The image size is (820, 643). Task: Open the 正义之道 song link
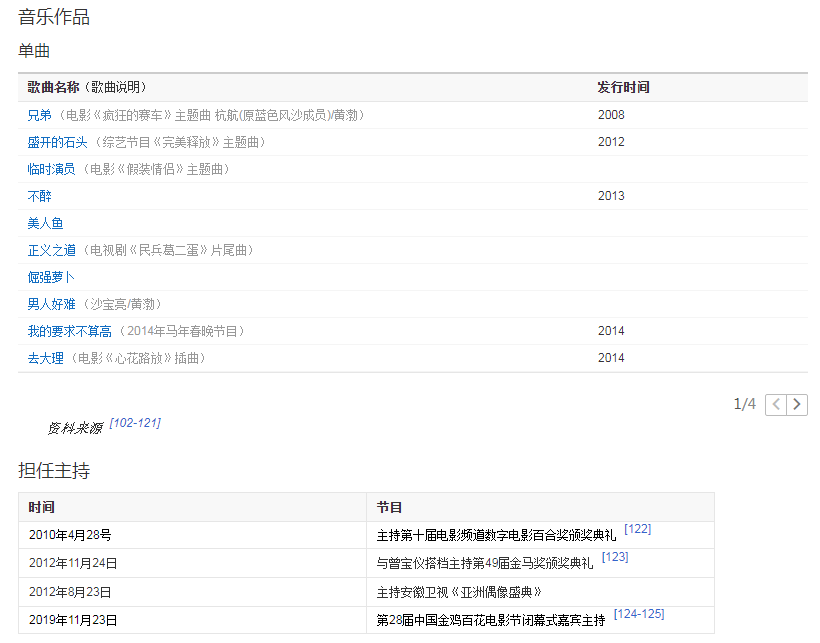[51, 250]
